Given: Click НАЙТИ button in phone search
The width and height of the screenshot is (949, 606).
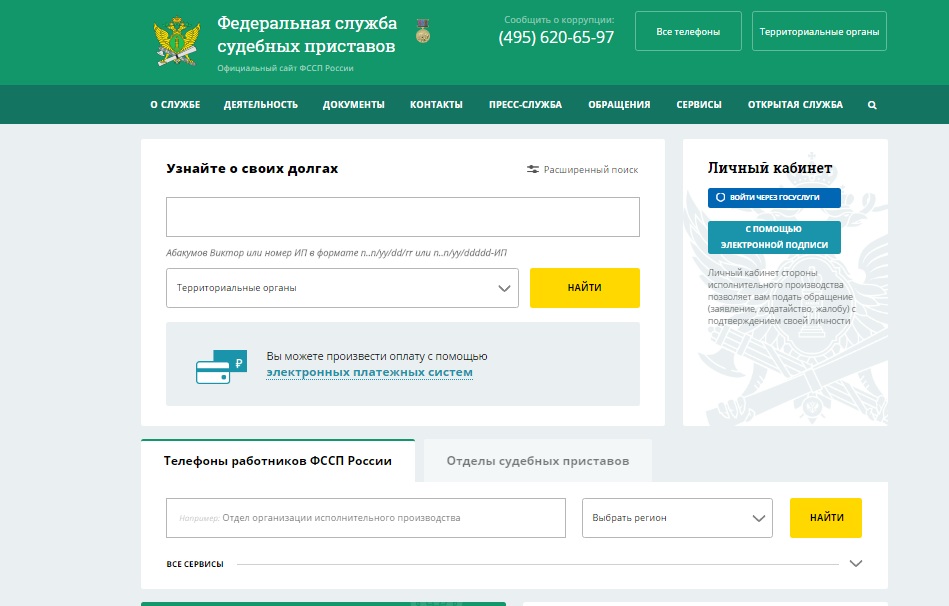Looking at the screenshot, I should pos(826,518).
